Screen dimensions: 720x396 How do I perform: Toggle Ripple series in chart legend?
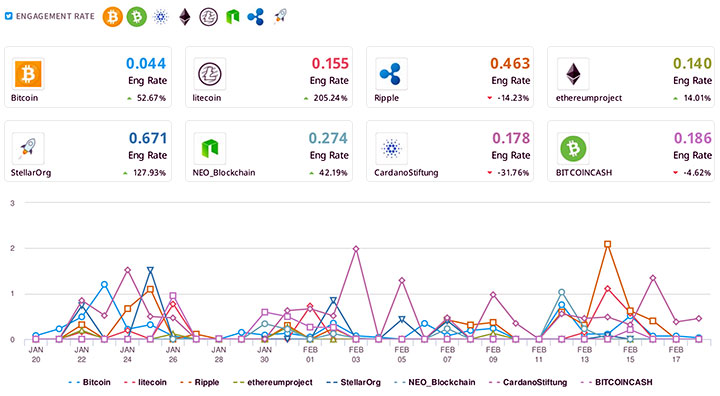pos(200,382)
